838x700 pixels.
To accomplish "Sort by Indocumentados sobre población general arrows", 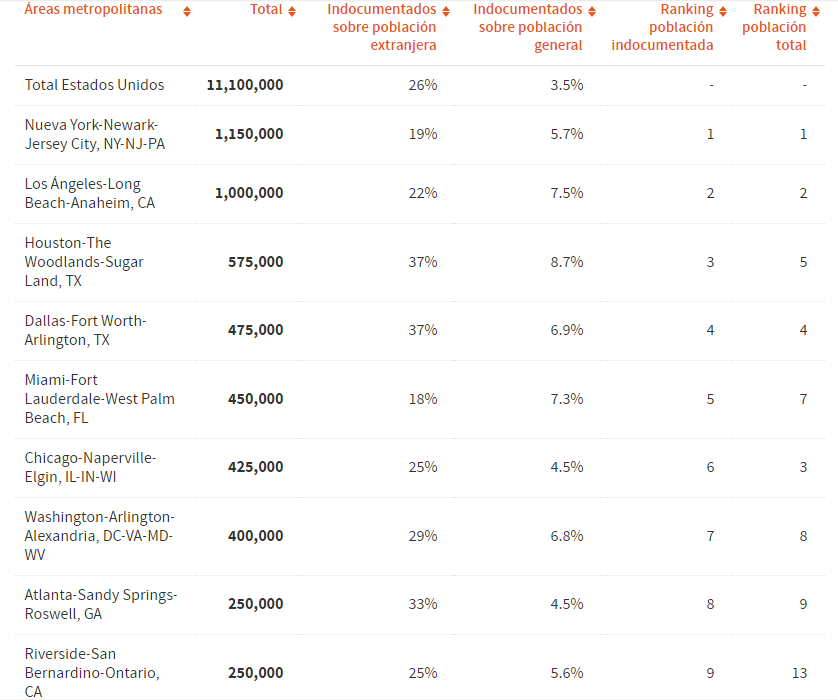I will [x=592, y=11].
